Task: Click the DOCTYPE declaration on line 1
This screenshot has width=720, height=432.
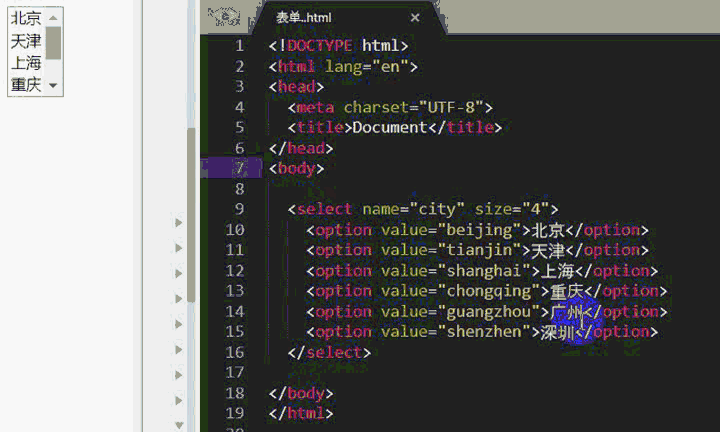Action: [x=338, y=45]
